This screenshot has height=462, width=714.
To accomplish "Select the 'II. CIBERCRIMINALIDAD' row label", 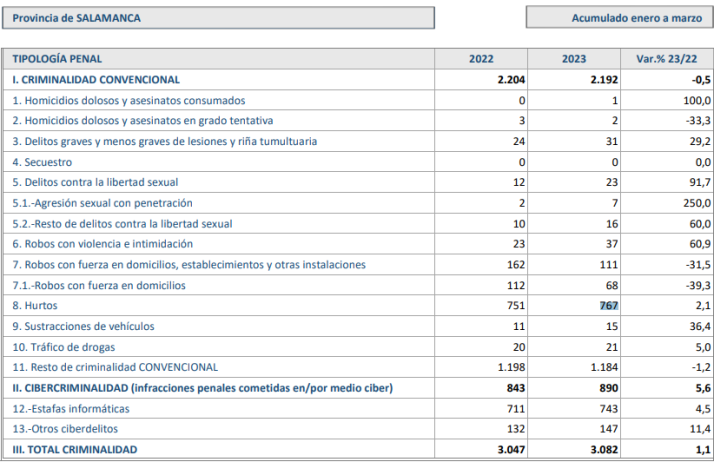I will tap(202, 388).
